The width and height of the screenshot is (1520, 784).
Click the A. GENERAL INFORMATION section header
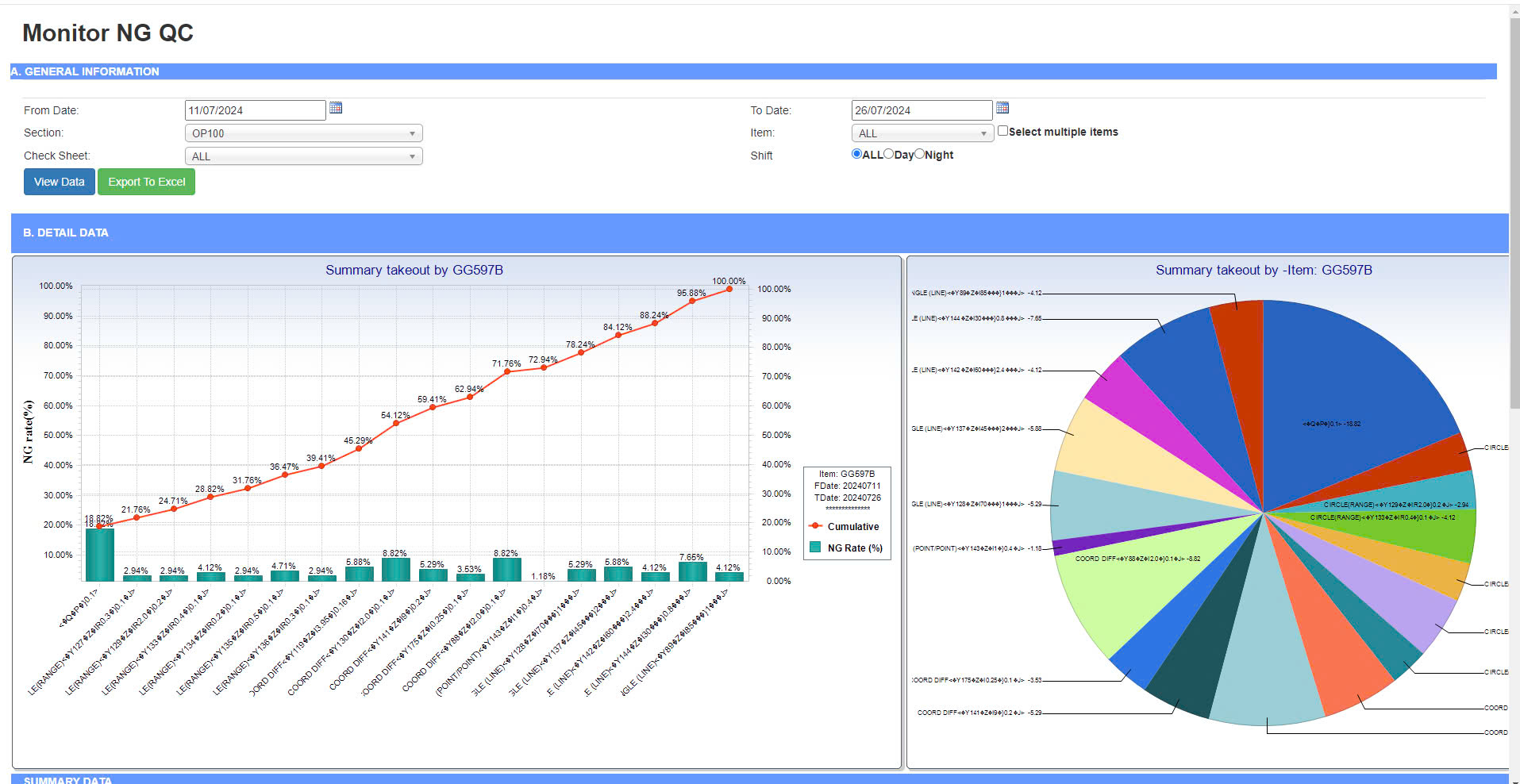point(85,71)
